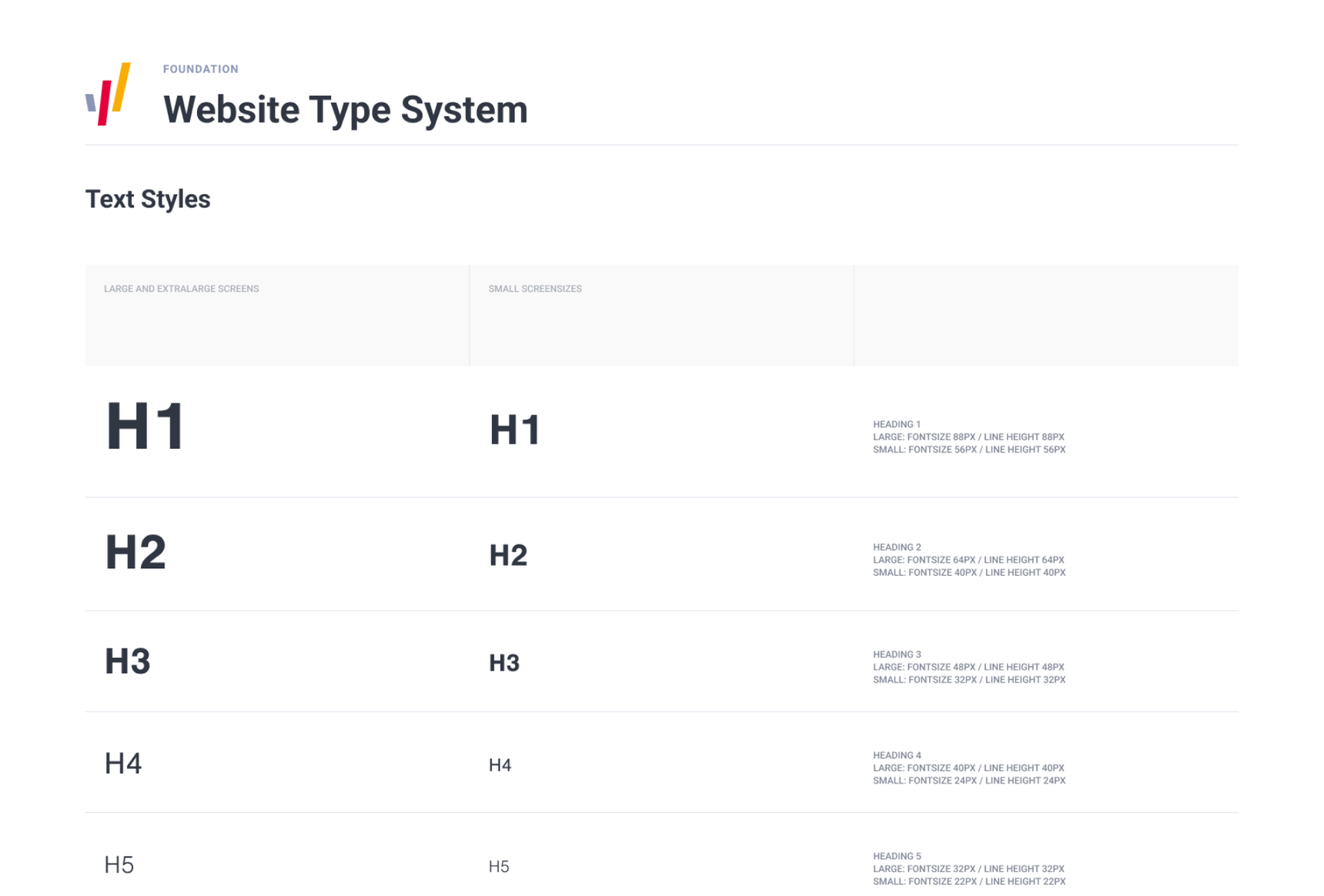Select the Heading 2 font size description
Screen dimensions: 1324x896
pos(968,560)
